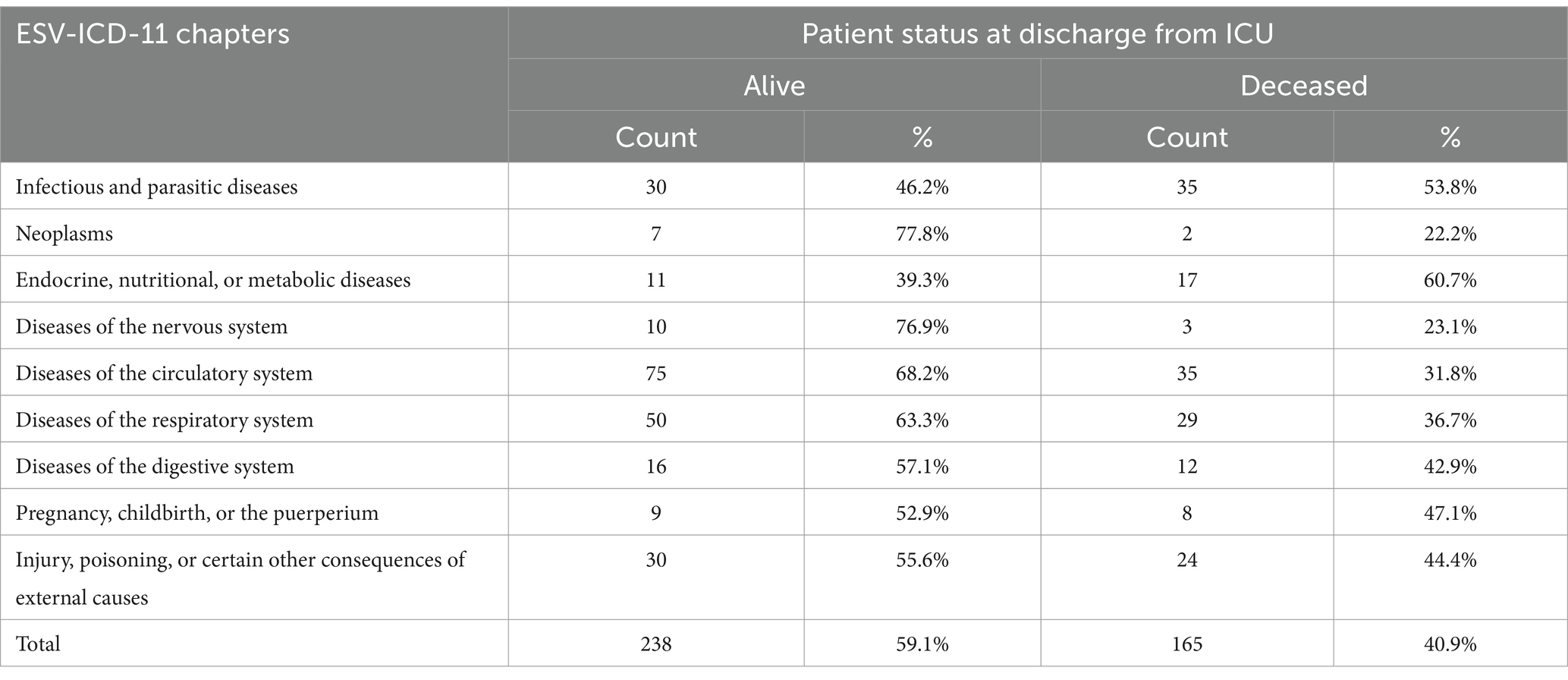Select the 77.8% alive value for Neoplasms
The width and height of the screenshot is (1568, 680).
tap(922, 234)
